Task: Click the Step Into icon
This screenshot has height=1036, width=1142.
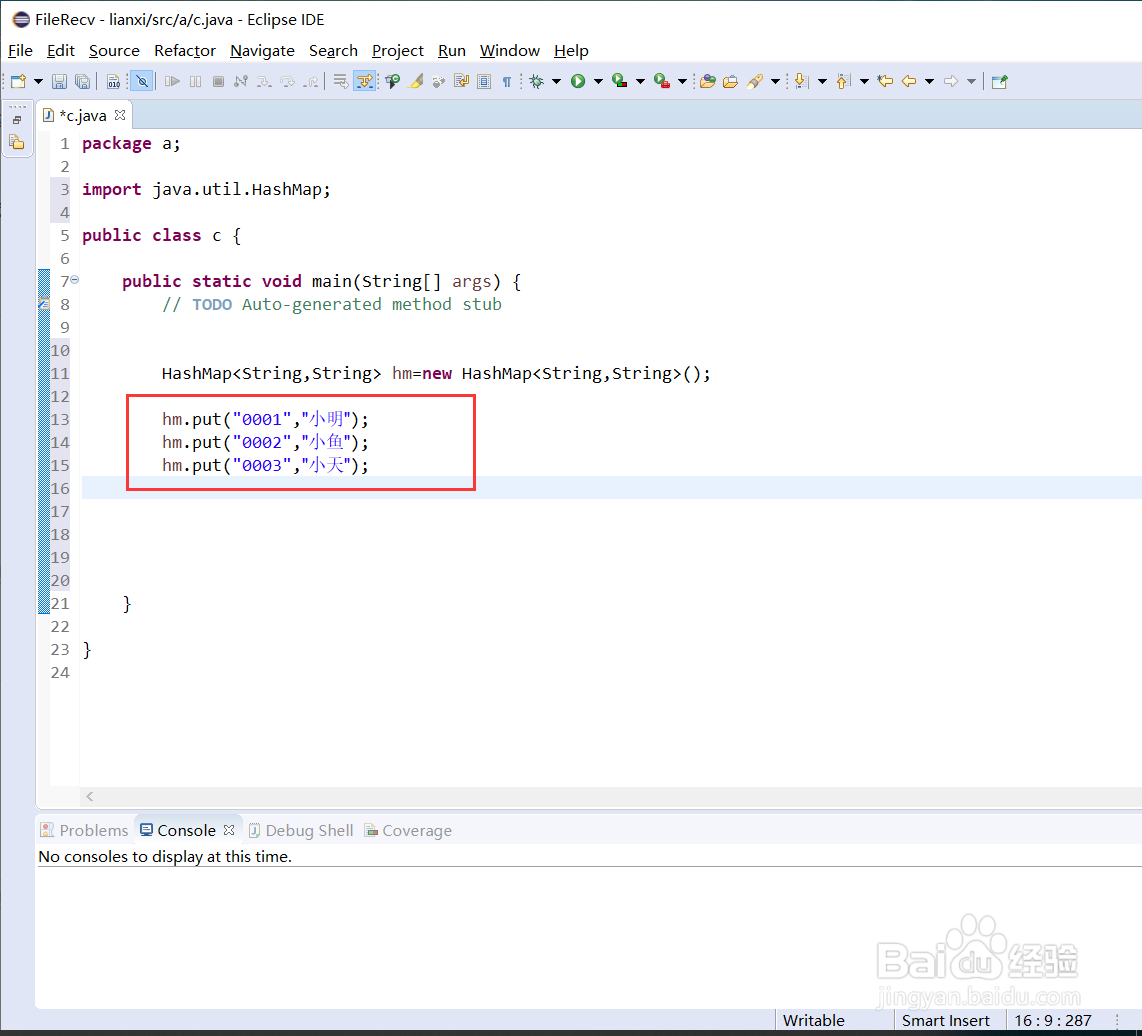Action: pos(264,82)
